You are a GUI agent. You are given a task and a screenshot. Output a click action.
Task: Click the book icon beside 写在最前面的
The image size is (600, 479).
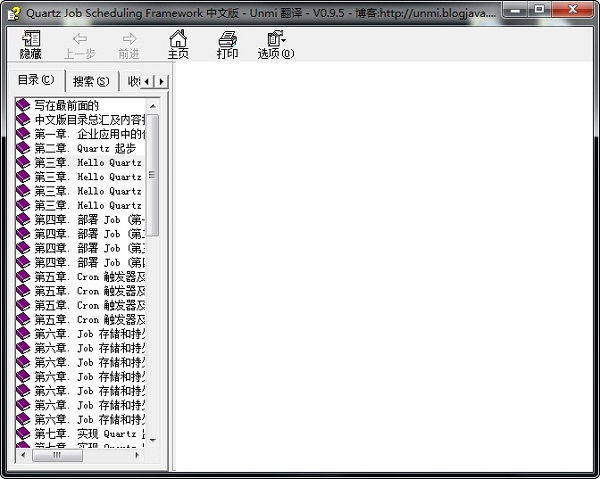[23, 105]
